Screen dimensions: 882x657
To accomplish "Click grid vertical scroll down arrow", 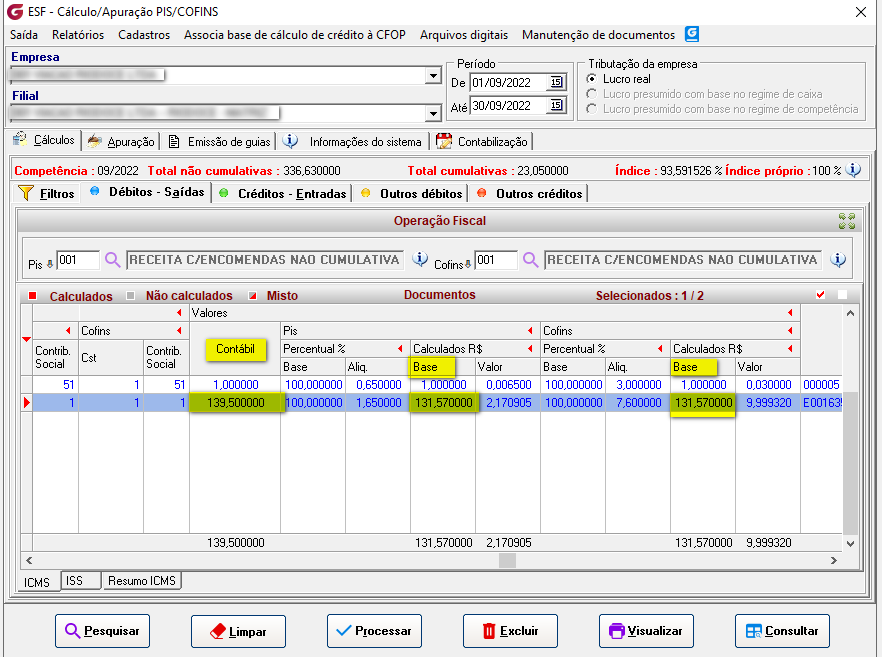I will point(850,543).
